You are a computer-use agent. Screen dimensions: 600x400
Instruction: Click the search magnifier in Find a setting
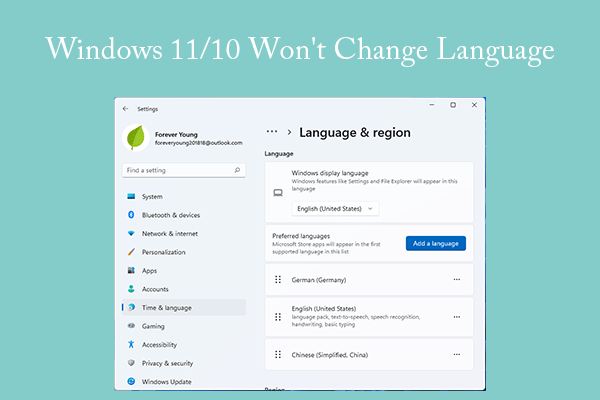coord(237,170)
